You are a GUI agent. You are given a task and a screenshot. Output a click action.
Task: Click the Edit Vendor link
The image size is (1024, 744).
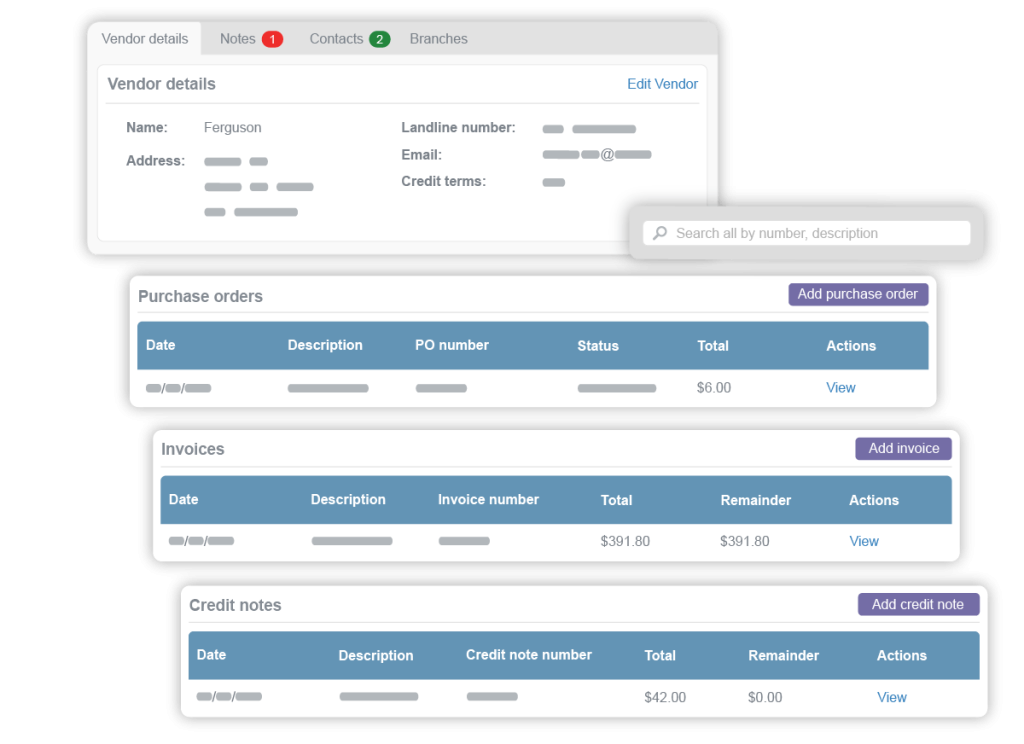point(662,84)
